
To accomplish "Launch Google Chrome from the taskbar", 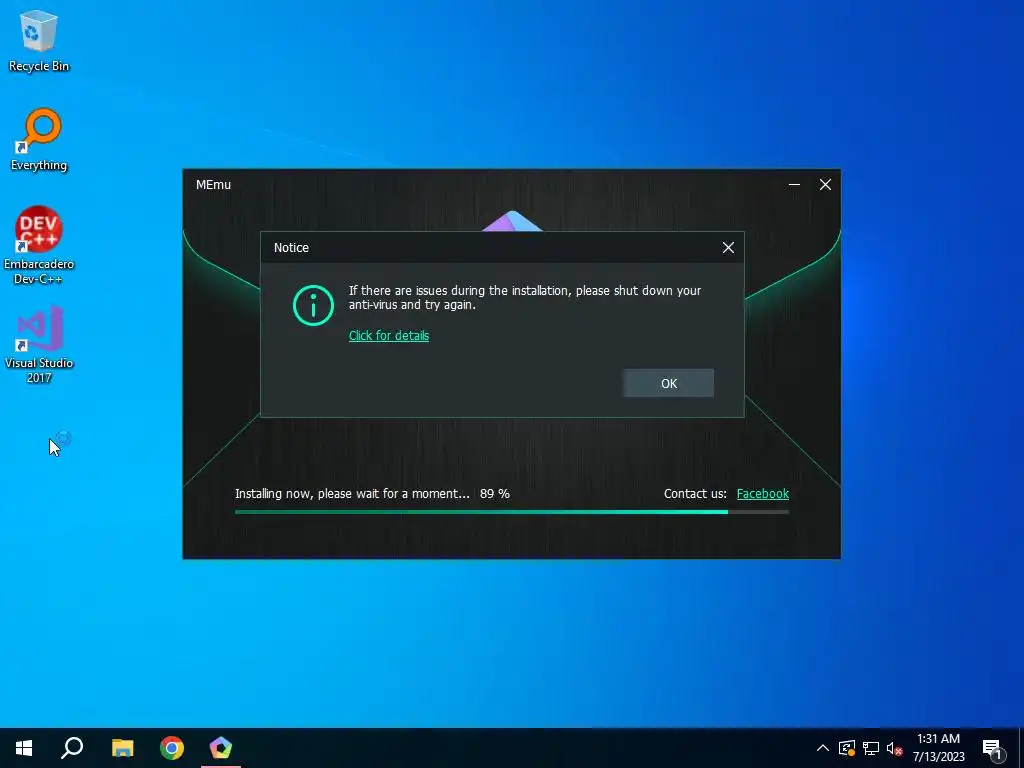I will (x=172, y=748).
